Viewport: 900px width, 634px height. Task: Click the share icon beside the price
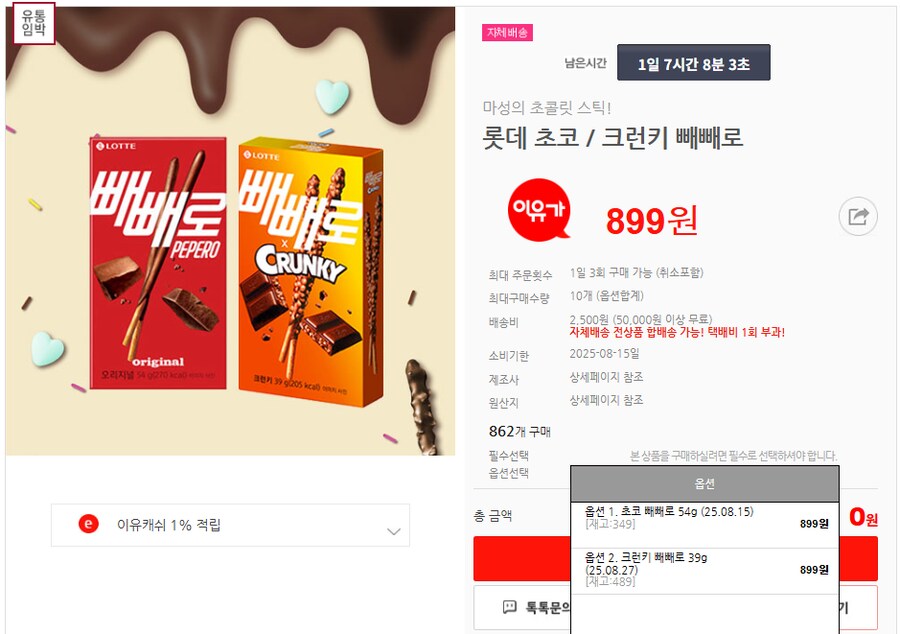858,216
